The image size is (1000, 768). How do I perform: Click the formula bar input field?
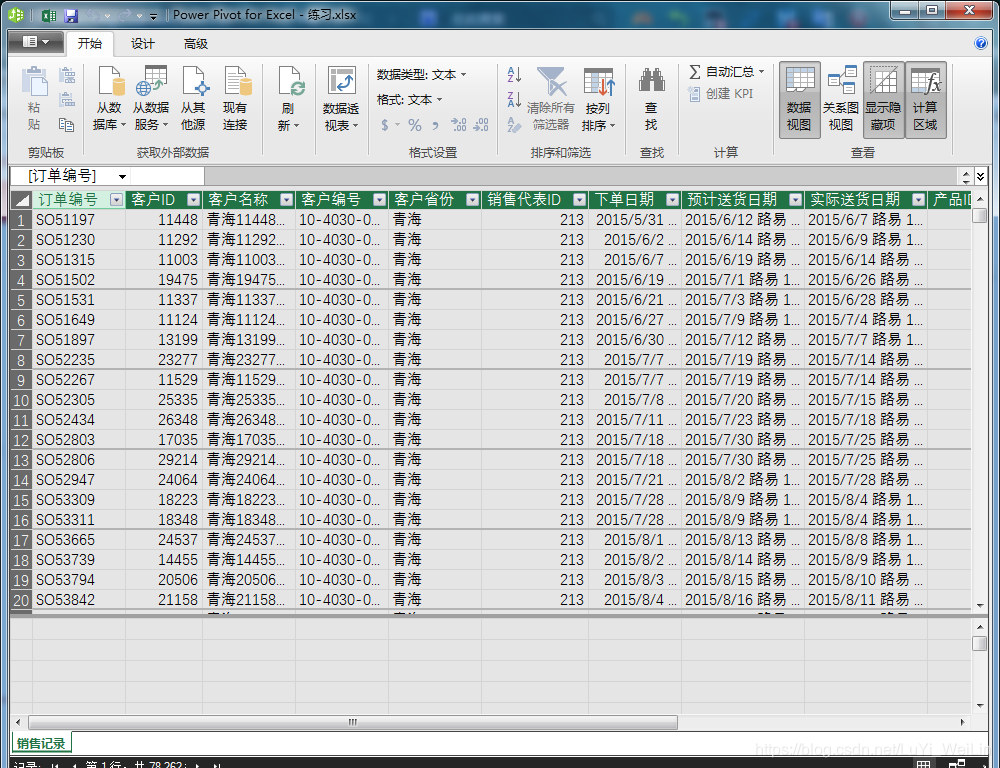pyautogui.click(x=582, y=176)
